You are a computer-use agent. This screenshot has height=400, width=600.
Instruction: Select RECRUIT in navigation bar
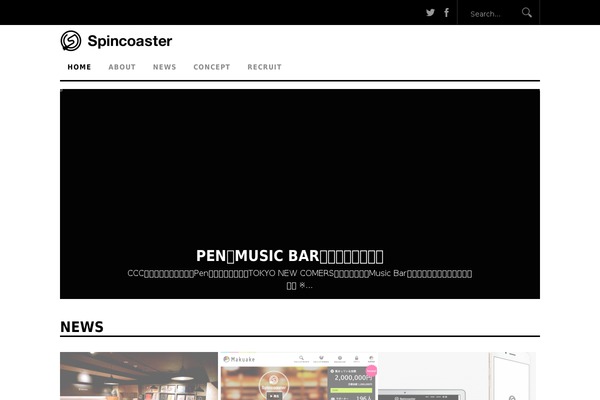pyautogui.click(x=264, y=67)
